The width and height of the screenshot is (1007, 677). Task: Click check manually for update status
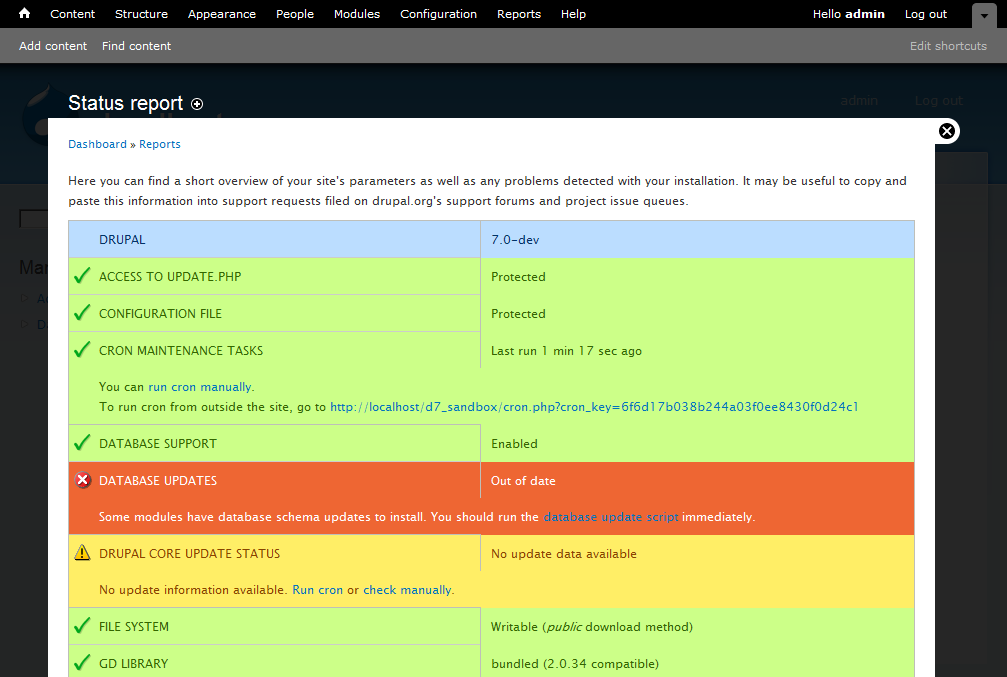[407, 590]
